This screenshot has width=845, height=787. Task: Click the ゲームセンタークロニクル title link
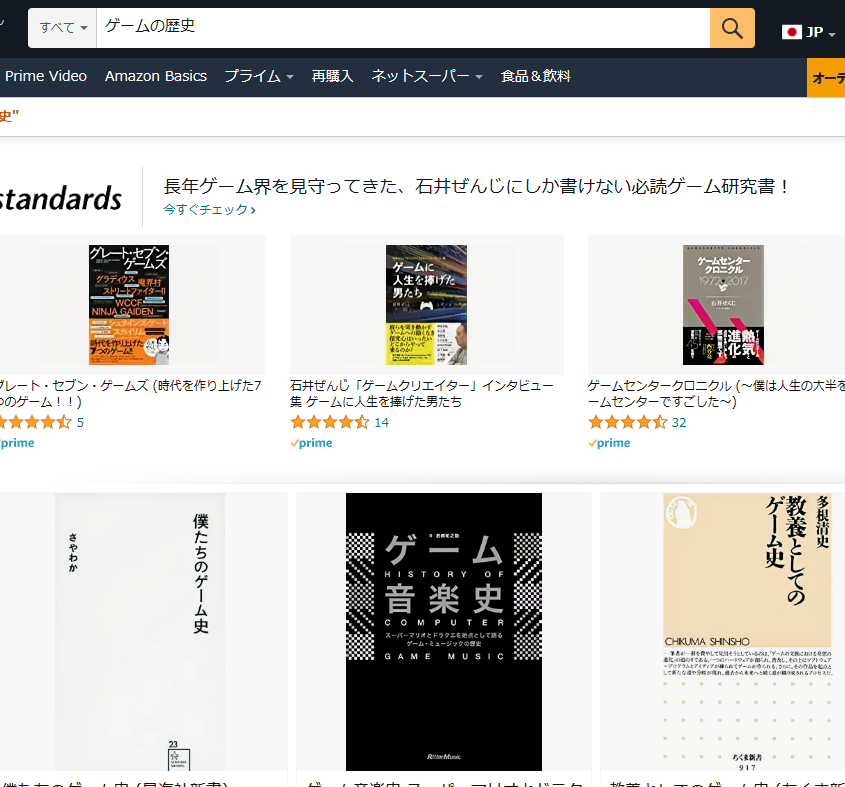pyautogui.click(x=716, y=394)
